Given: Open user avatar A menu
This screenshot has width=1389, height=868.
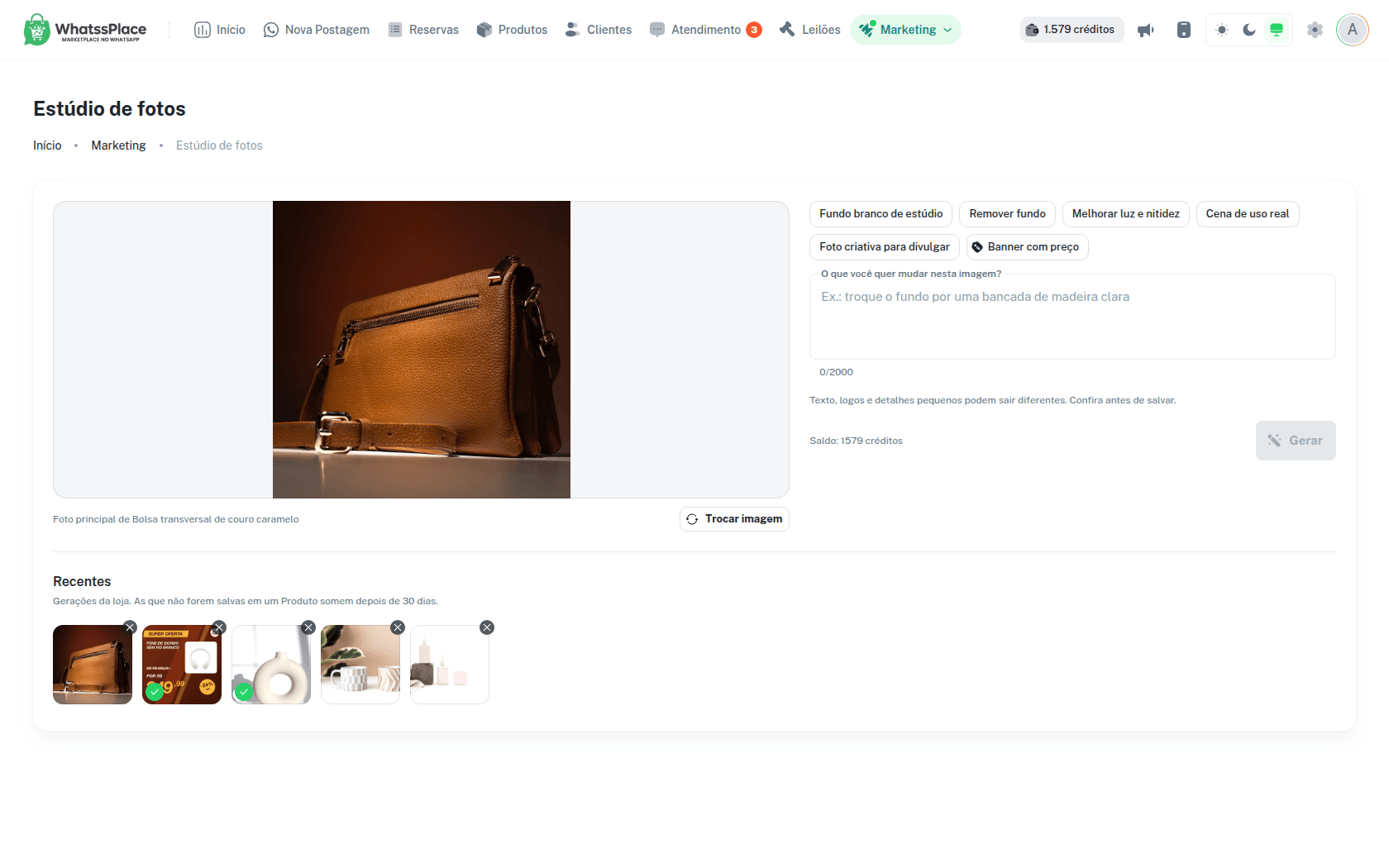Looking at the screenshot, I should tap(1353, 30).
